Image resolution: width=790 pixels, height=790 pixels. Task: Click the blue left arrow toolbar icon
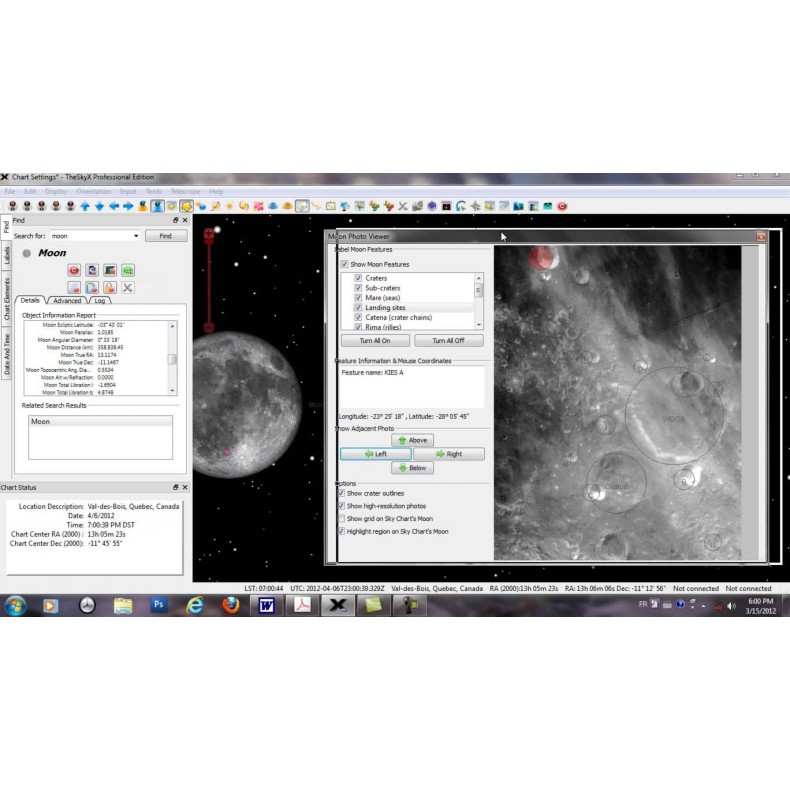[x=114, y=206]
